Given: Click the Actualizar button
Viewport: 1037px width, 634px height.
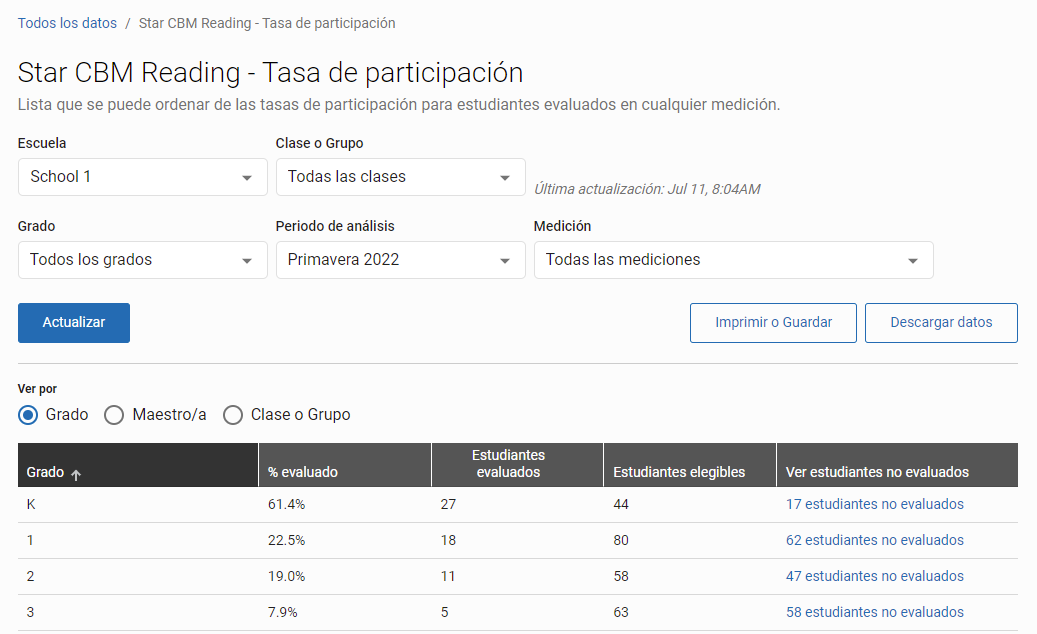Looking at the screenshot, I should [x=74, y=323].
